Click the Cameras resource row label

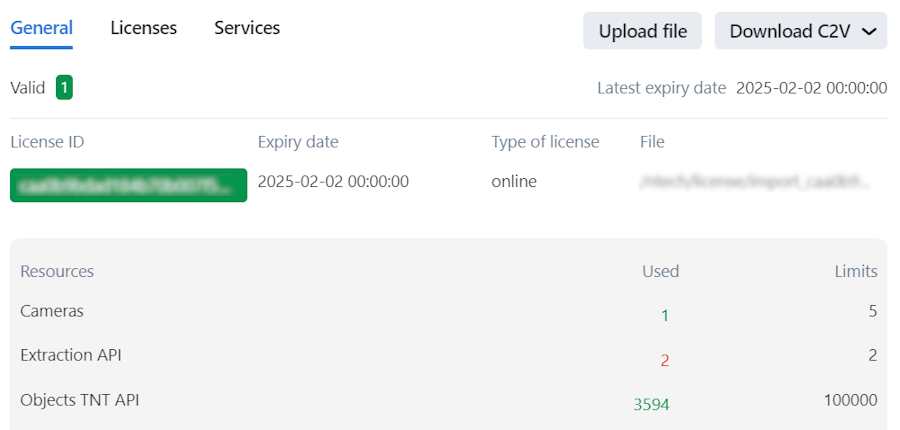(52, 311)
